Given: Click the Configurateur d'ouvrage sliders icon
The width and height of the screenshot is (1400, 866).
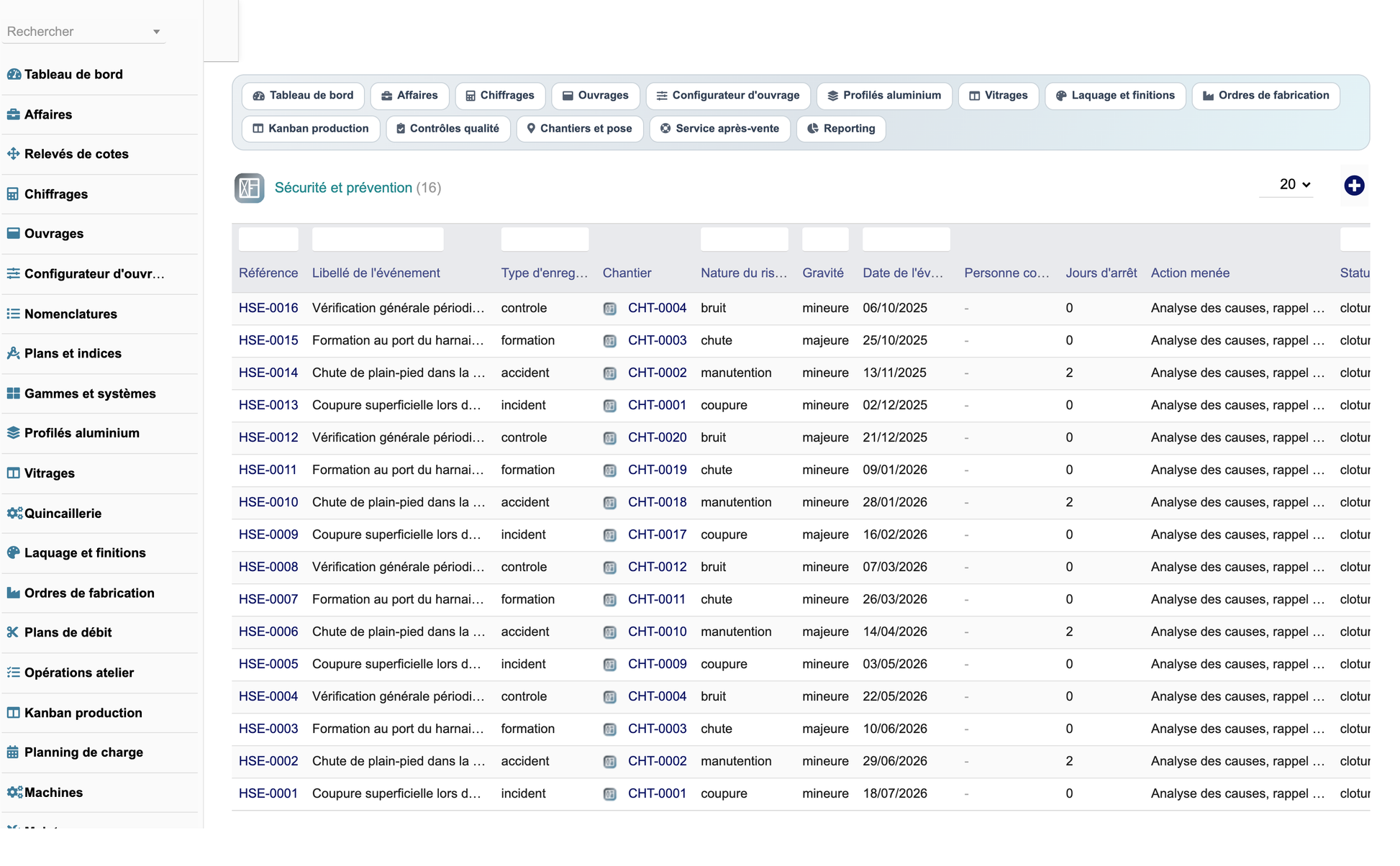Looking at the screenshot, I should 14,273.
